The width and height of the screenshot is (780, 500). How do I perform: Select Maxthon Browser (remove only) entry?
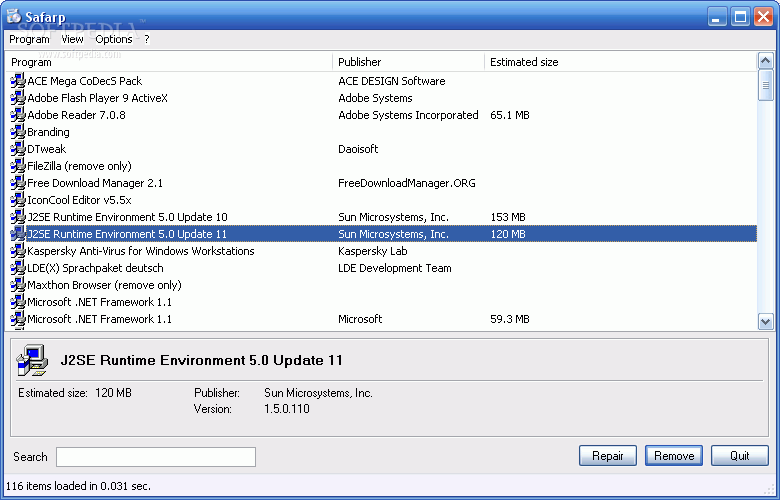[104, 285]
